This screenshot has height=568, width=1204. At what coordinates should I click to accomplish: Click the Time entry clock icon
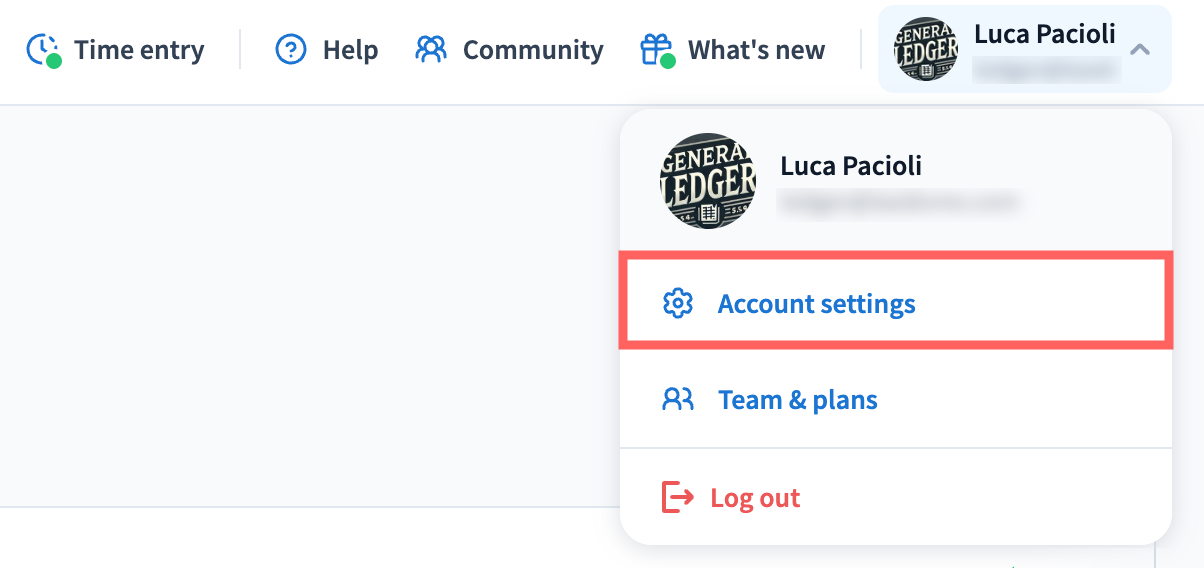43,50
